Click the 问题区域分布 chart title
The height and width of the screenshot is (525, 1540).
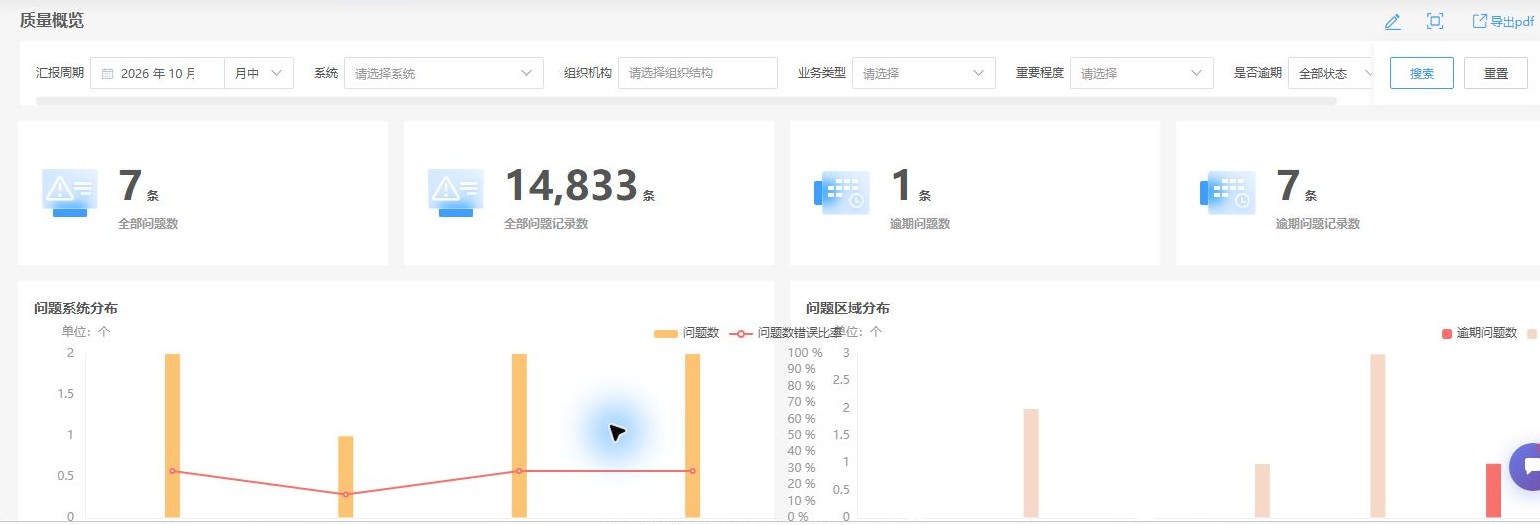point(848,308)
